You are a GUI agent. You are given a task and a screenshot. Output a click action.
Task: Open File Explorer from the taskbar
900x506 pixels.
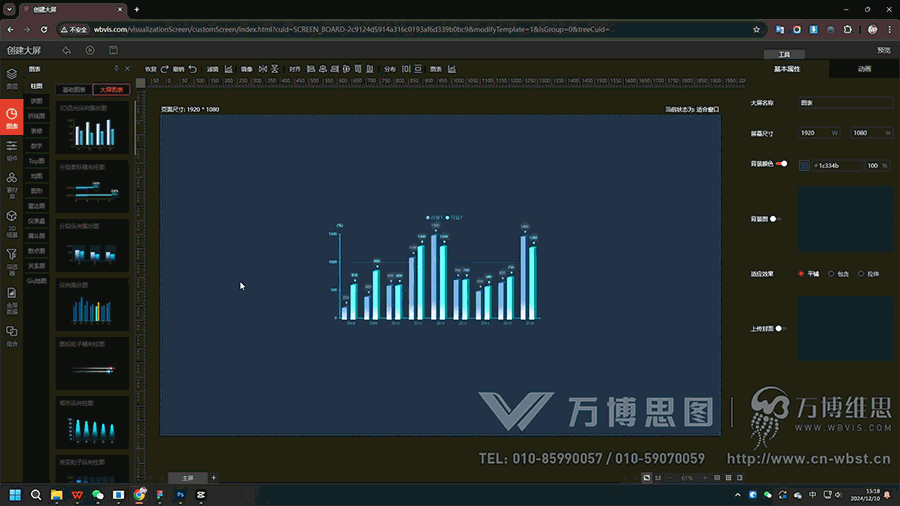click(56, 495)
